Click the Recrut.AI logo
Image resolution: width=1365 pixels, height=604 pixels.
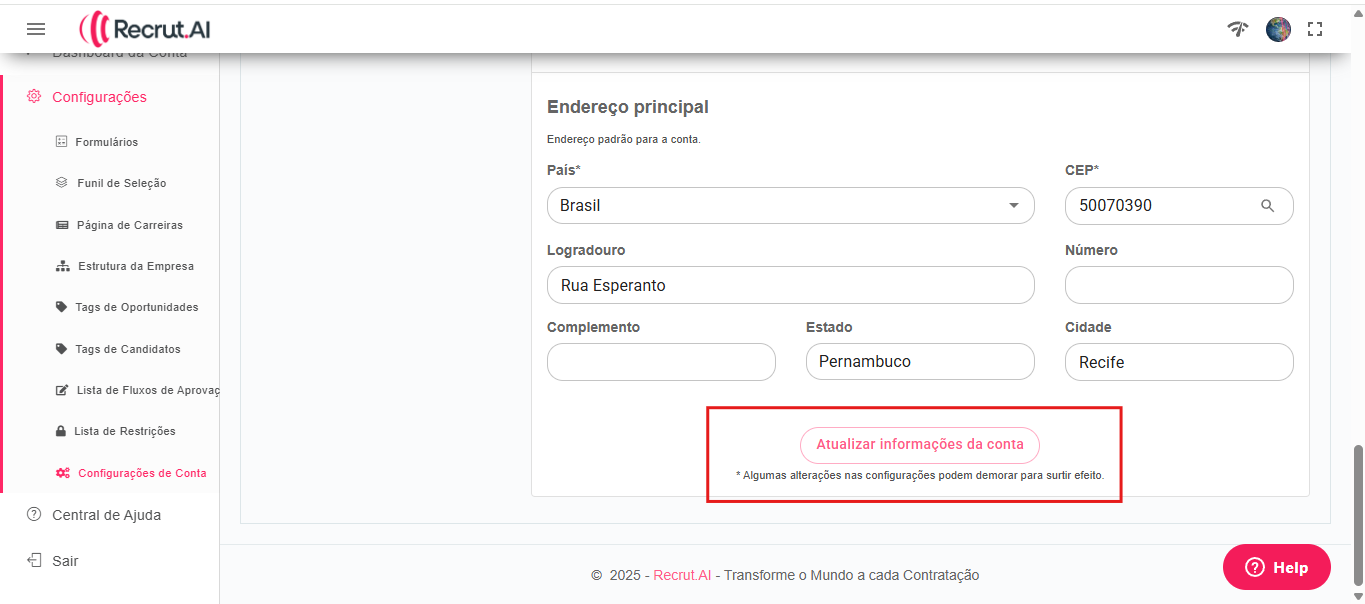tap(145, 29)
